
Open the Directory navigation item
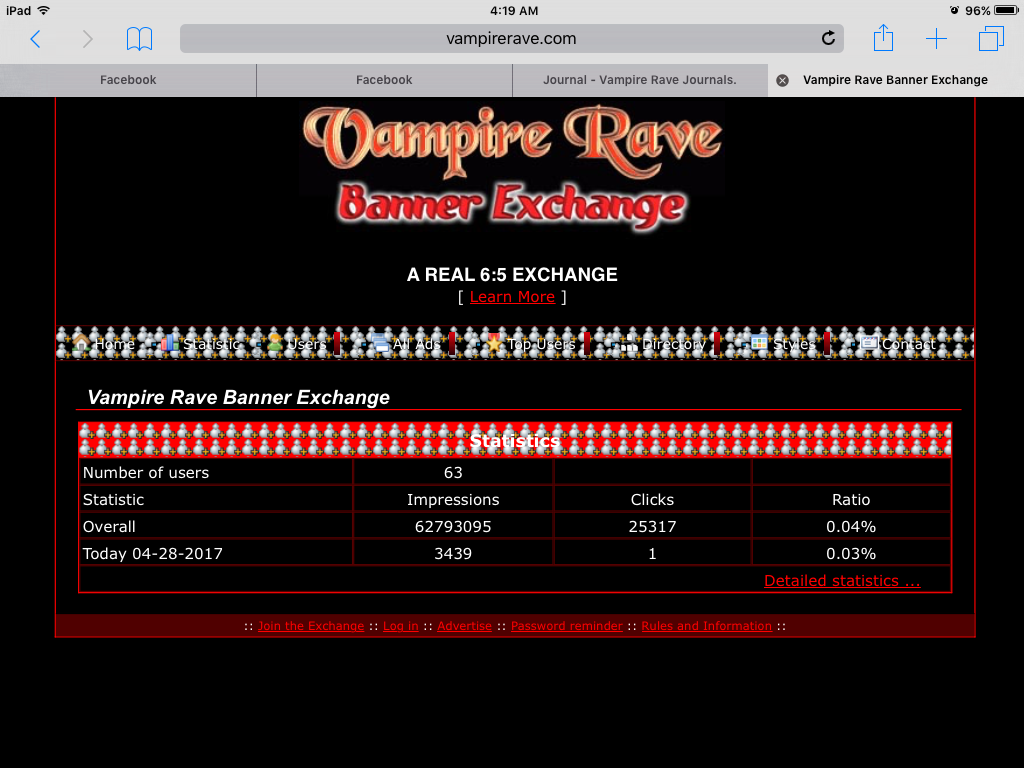(x=664, y=344)
